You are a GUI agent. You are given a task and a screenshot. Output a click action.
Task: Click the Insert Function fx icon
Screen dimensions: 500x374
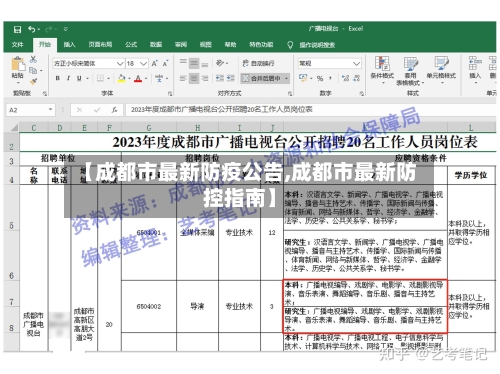point(114,110)
